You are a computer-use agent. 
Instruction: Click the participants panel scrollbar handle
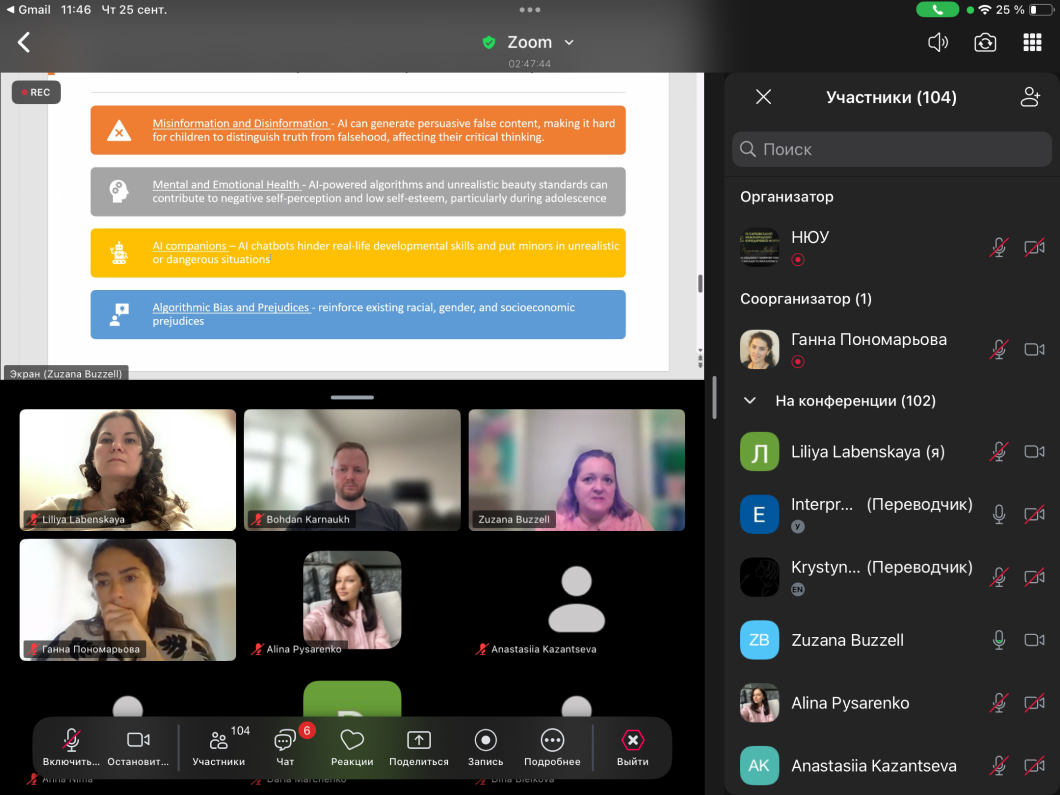click(714, 397)
